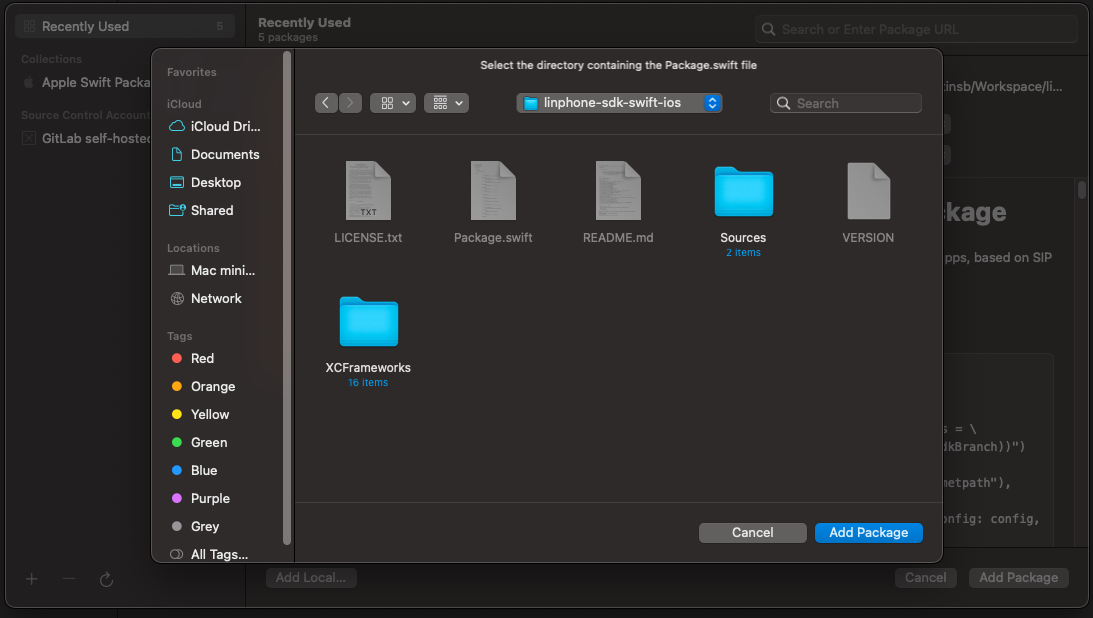
Task: Open the group-by options dropdown
Action: (x=446, y=103)
